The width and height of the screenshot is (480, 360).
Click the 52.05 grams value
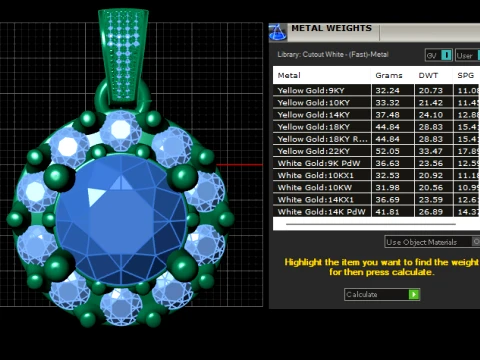pos(387,151)
